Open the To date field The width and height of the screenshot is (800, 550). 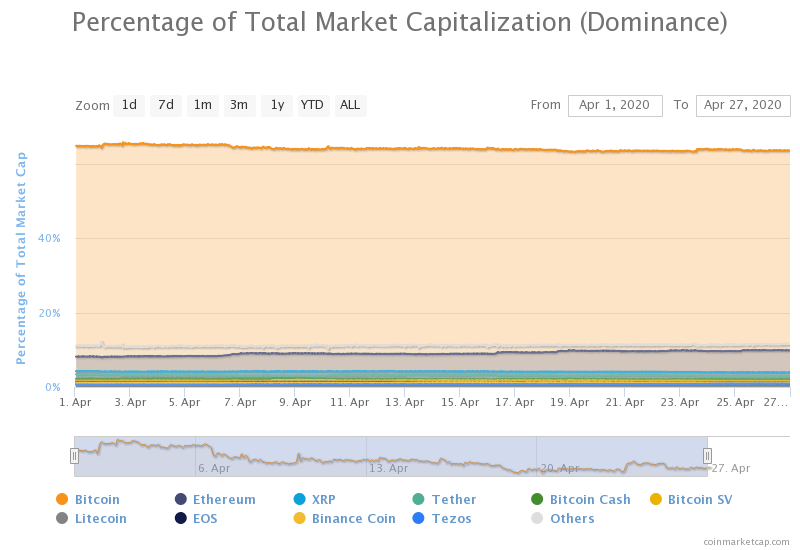coord(742,105)
